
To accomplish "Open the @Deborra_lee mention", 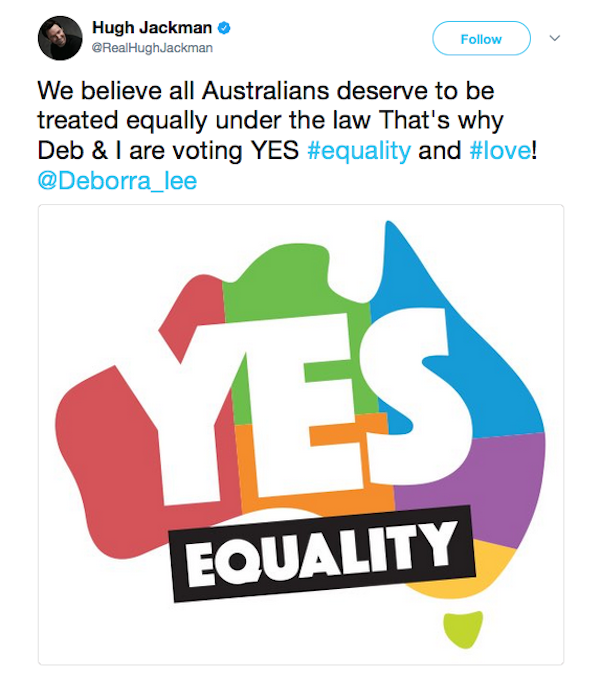I will [x=117, y=180].
